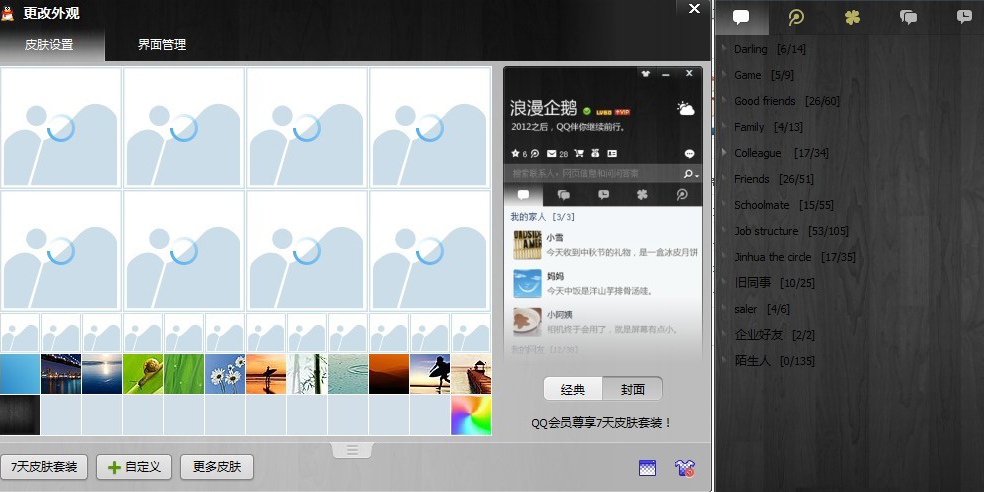Image resolution: width=984 pixels, height=492 pixels.
Task: Select the wooden pier skin thumbnail
Action: (471, 374)
